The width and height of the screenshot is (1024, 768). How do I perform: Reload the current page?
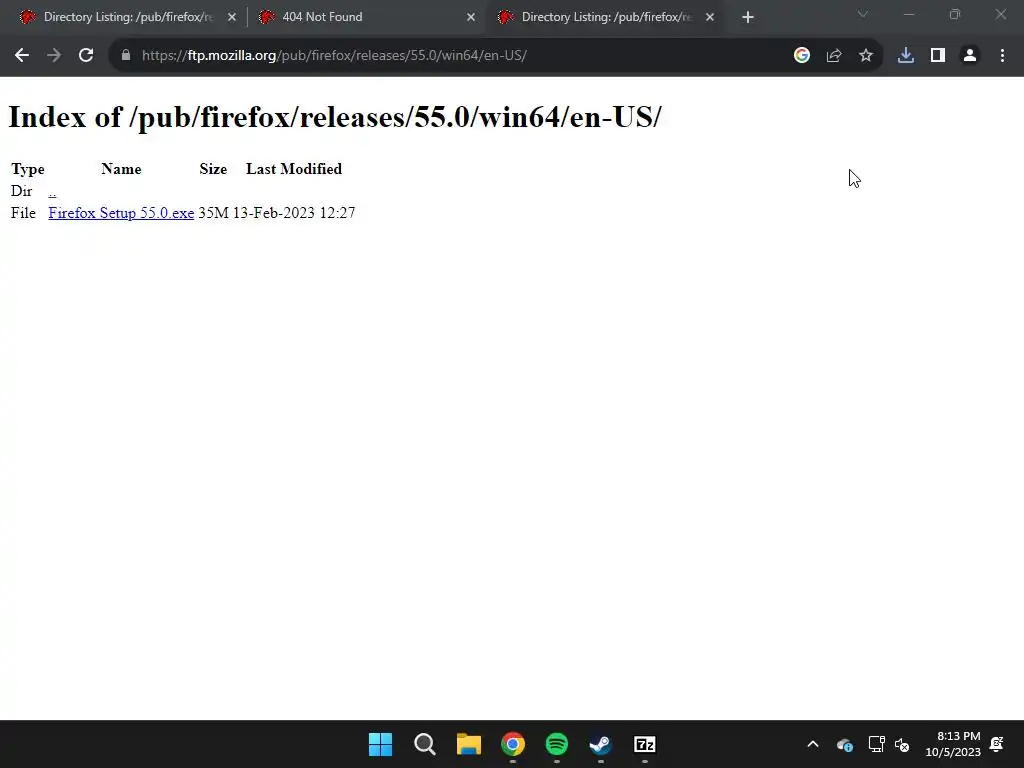point(86,56)
